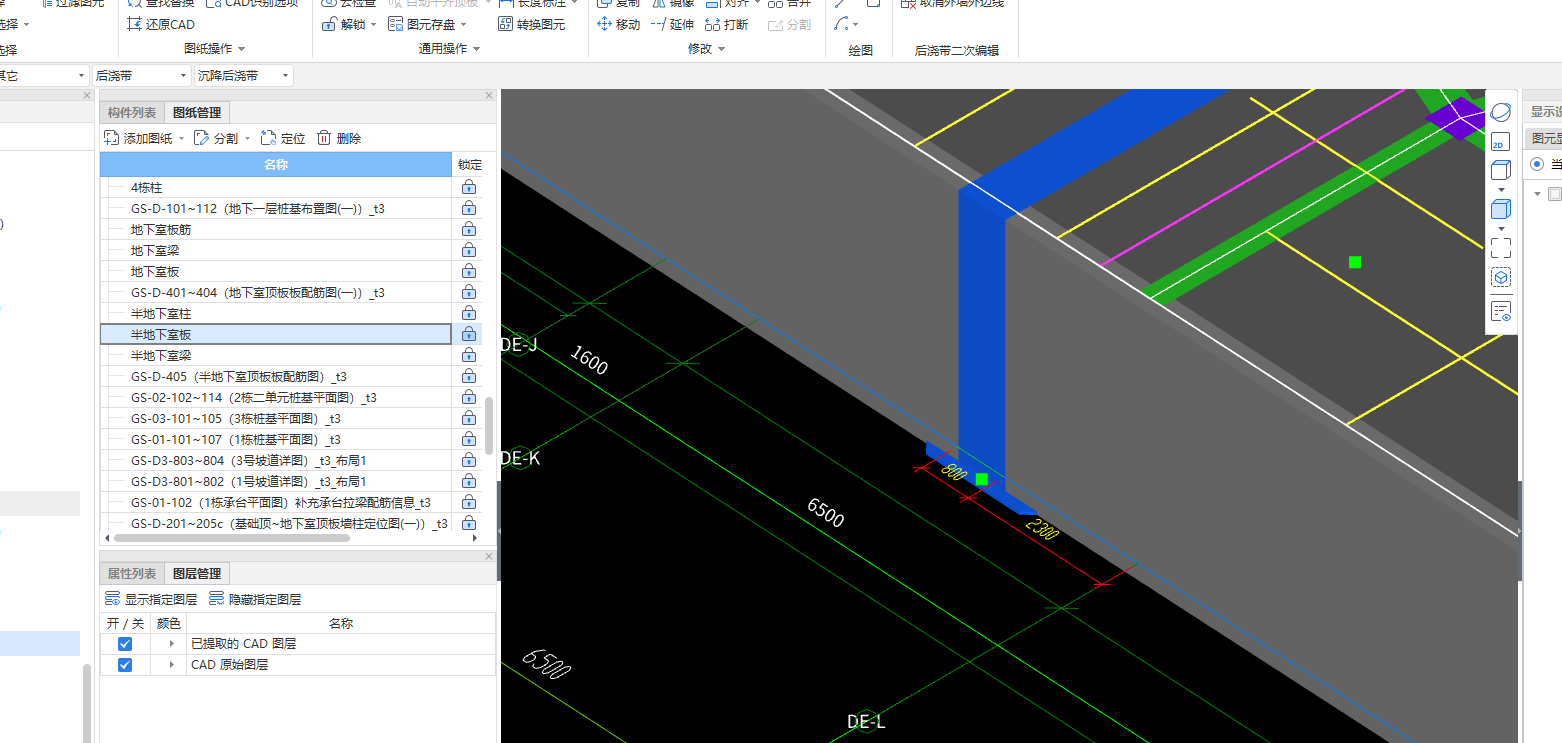Open the 其它 category dropdown
This screenshot has width=1562, height=743.
43,75
